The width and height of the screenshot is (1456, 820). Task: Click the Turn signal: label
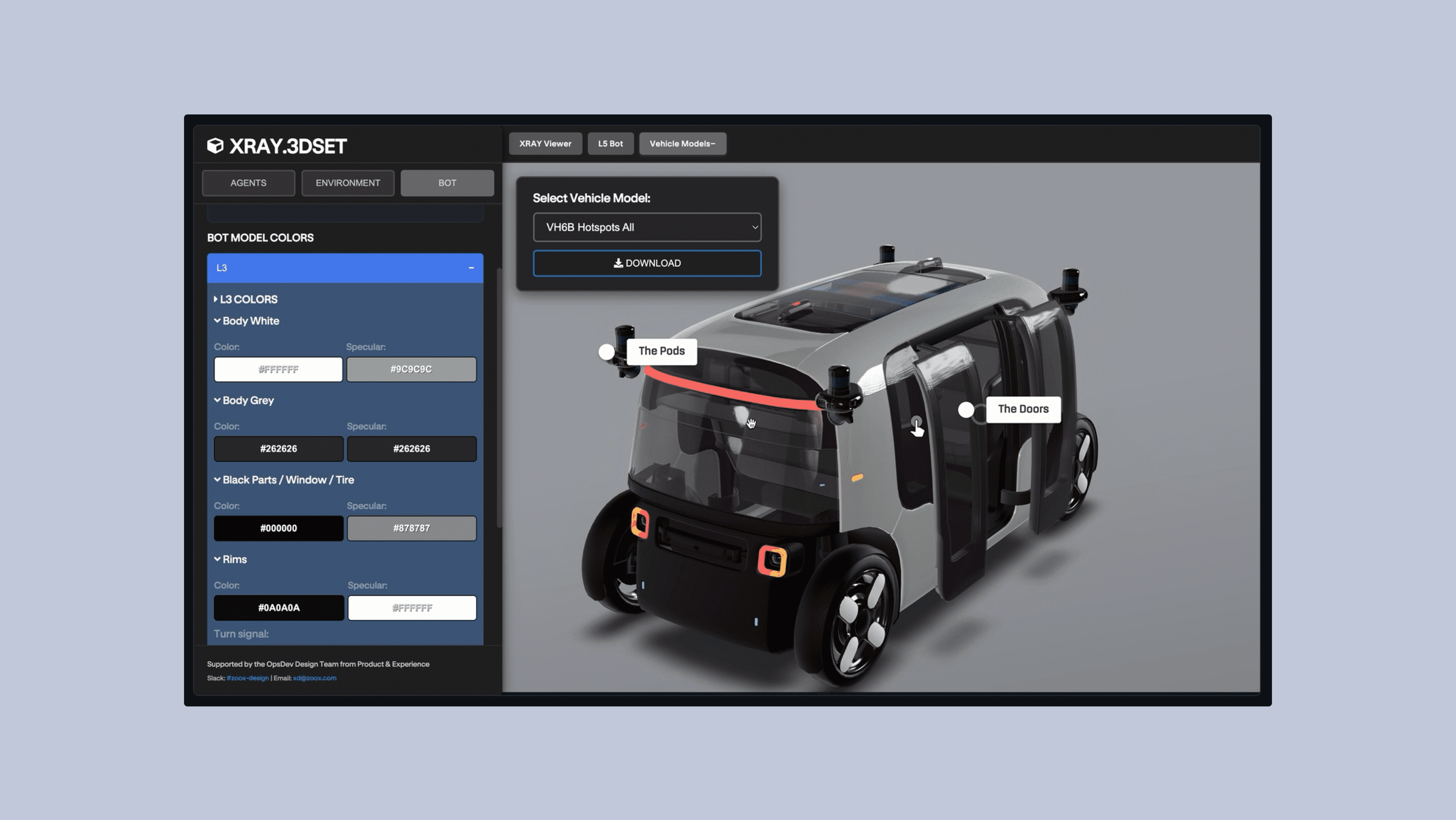click(241, 634)
